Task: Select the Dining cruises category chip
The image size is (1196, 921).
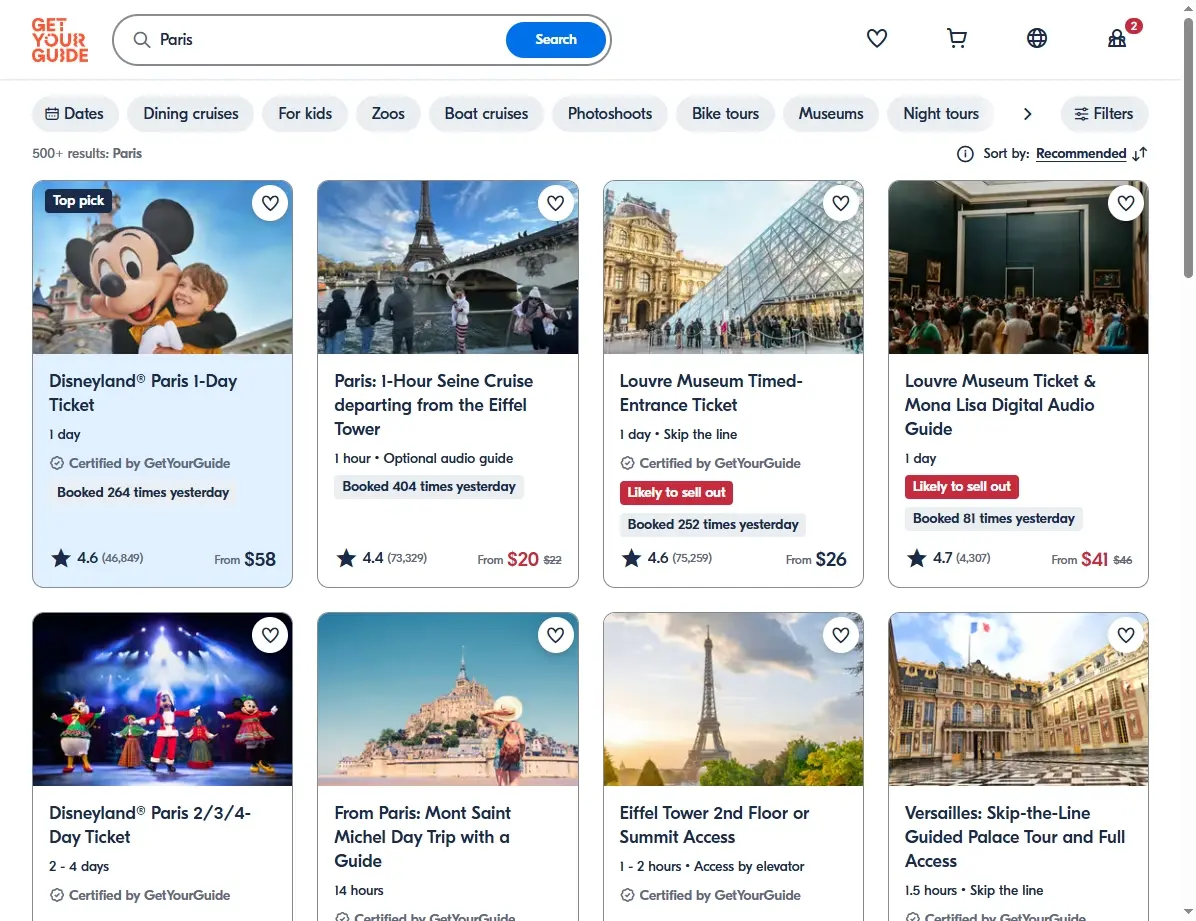Action: (x=191, y=114)
